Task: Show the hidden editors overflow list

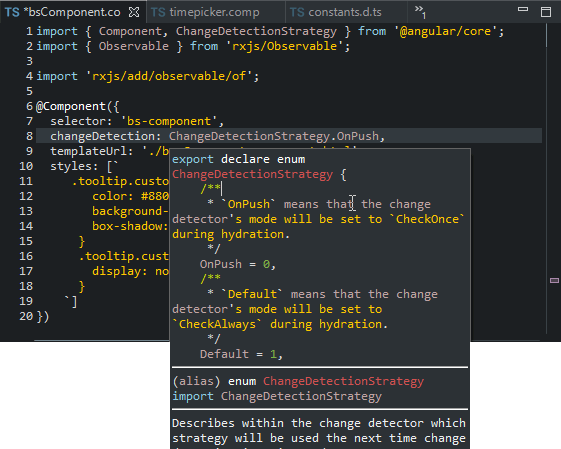Action: tap(420, 11)
